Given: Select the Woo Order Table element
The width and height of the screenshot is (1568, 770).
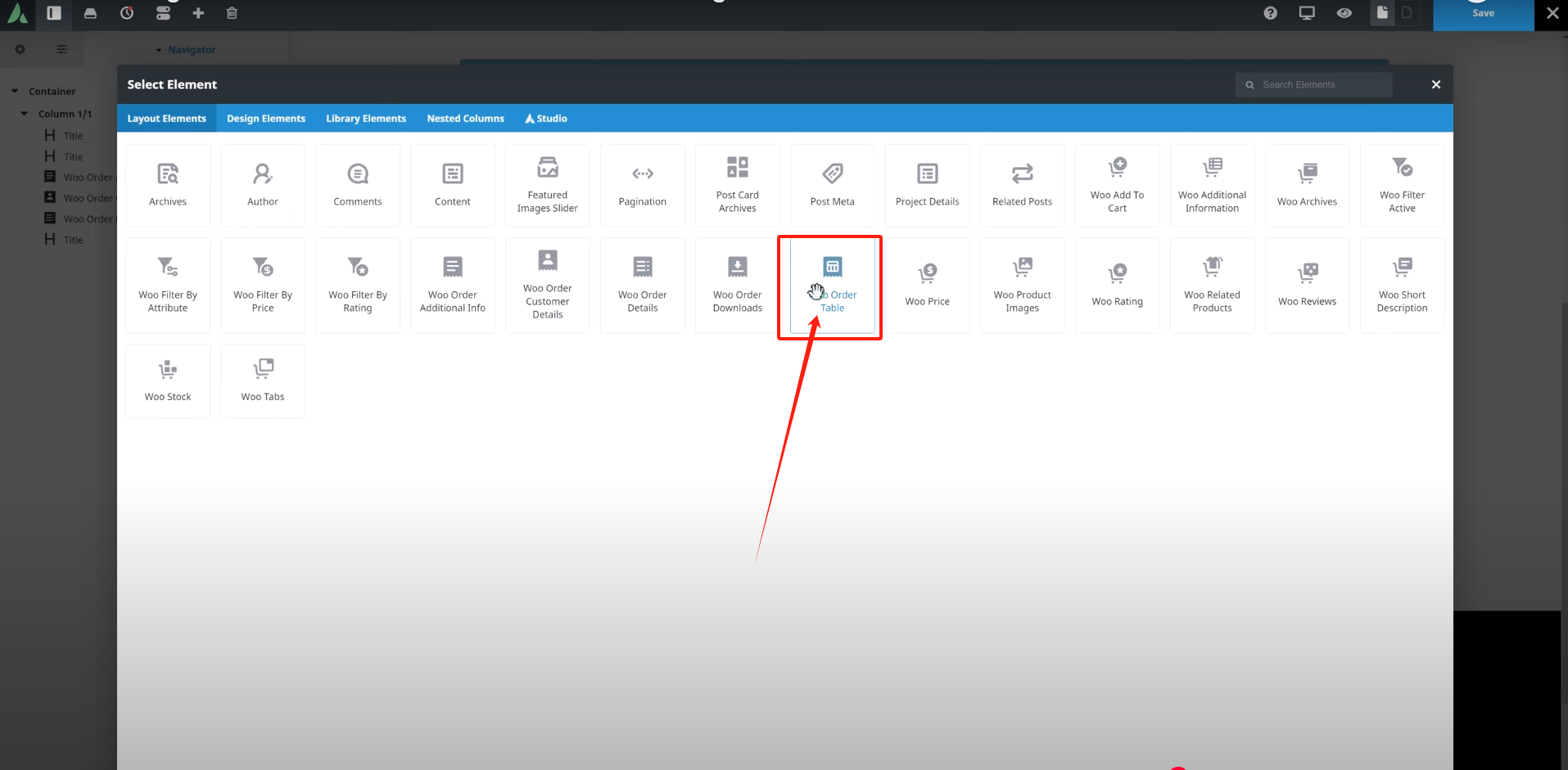Looking at the screenshot, I should pyautogui.click(x=832, y=285).
